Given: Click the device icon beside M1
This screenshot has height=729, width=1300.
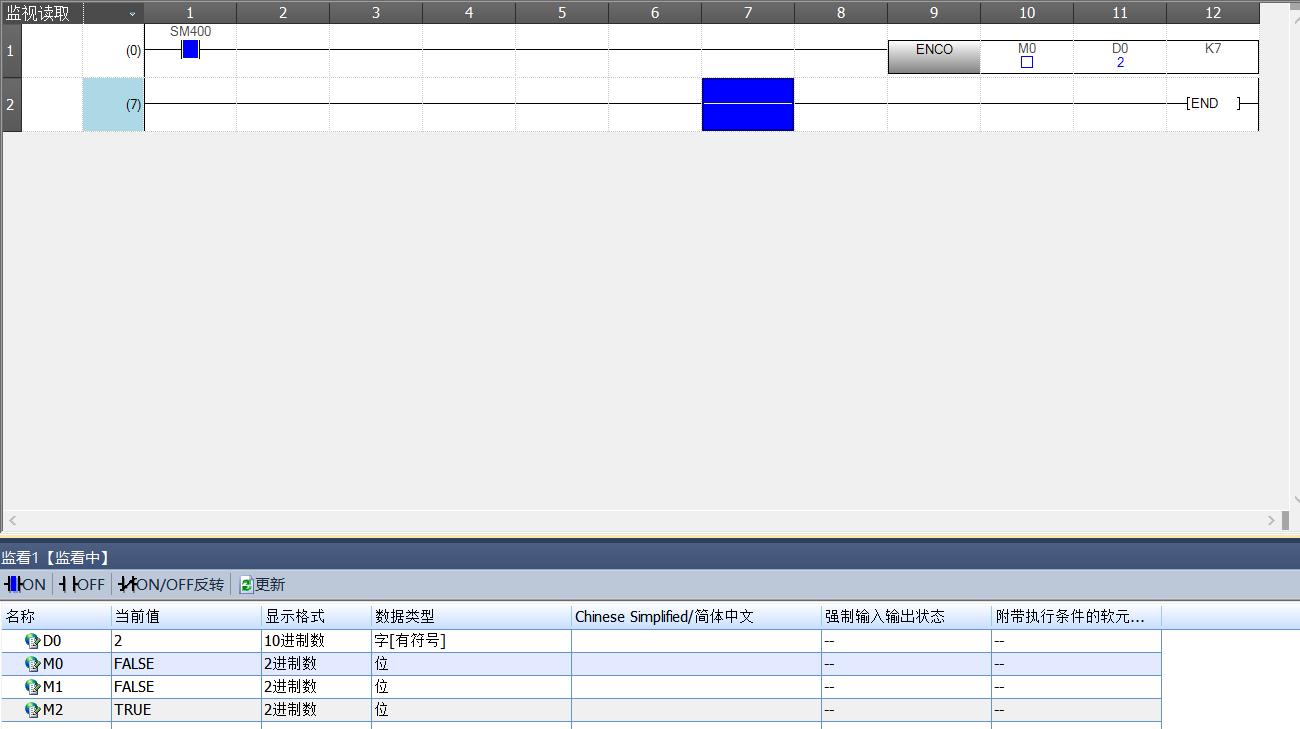Looking at the screenshot, I should coord(32,687).
